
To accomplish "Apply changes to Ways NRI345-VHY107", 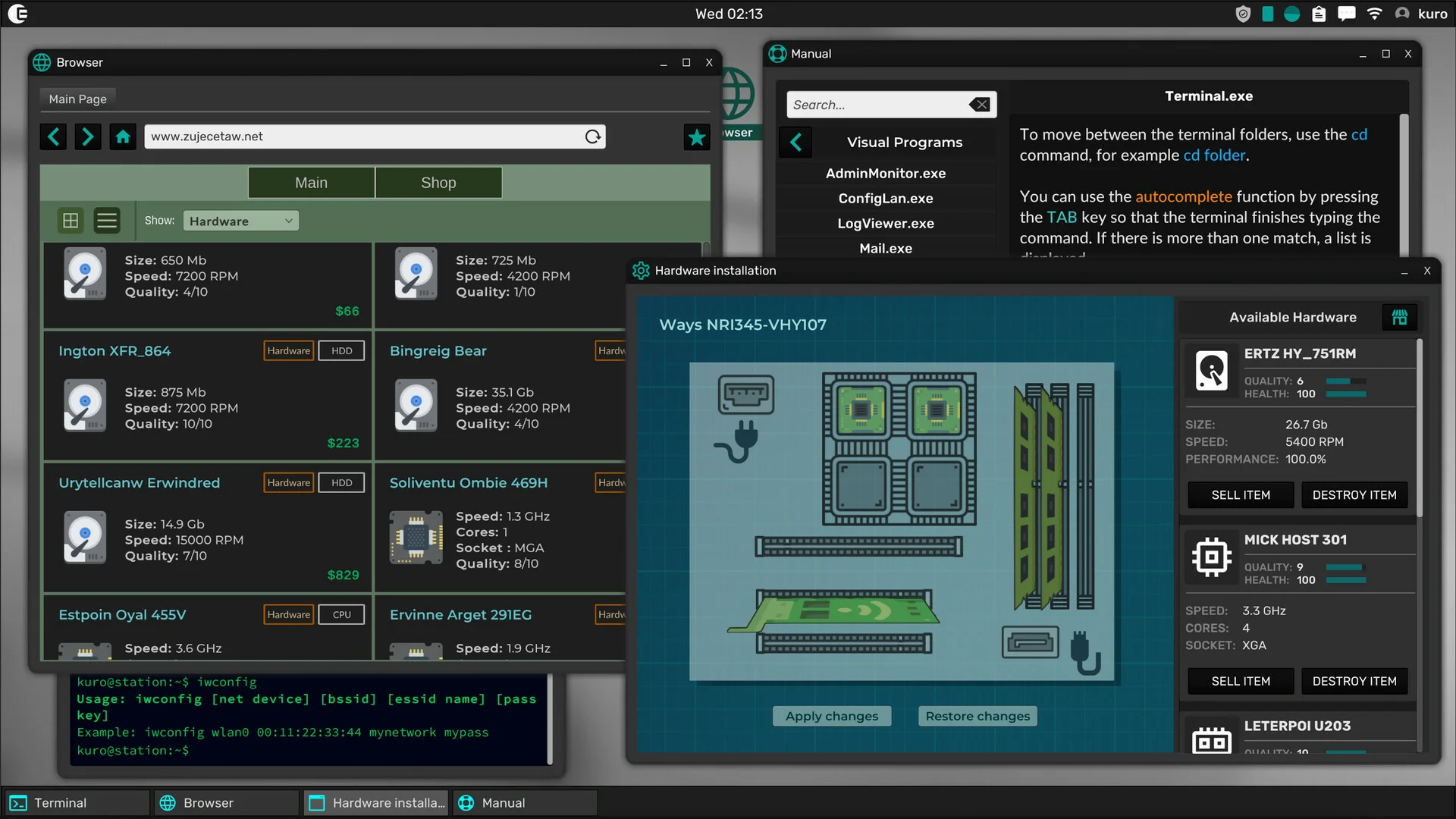I will 831,716.
